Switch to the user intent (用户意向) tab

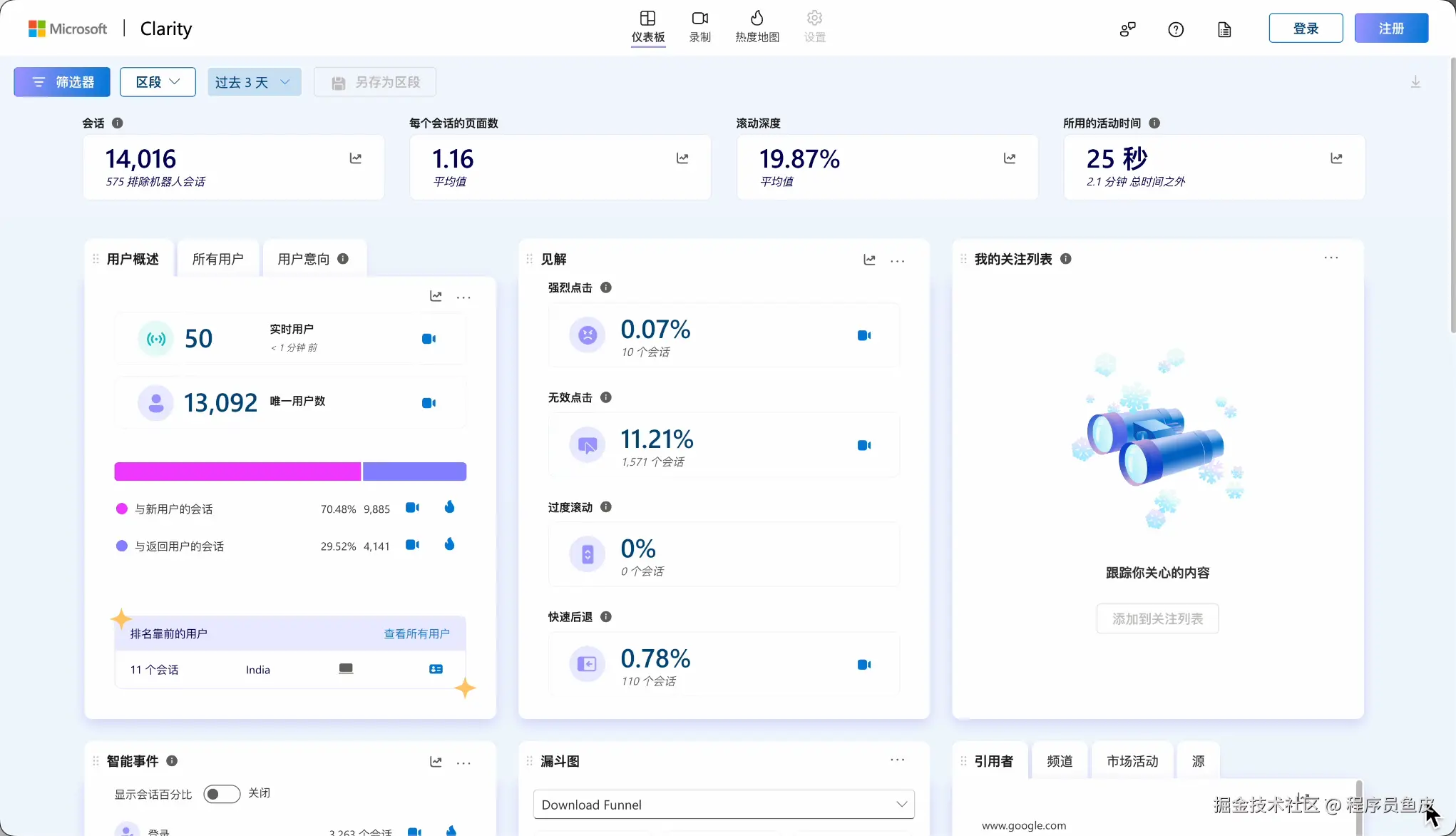click(304, 259)
